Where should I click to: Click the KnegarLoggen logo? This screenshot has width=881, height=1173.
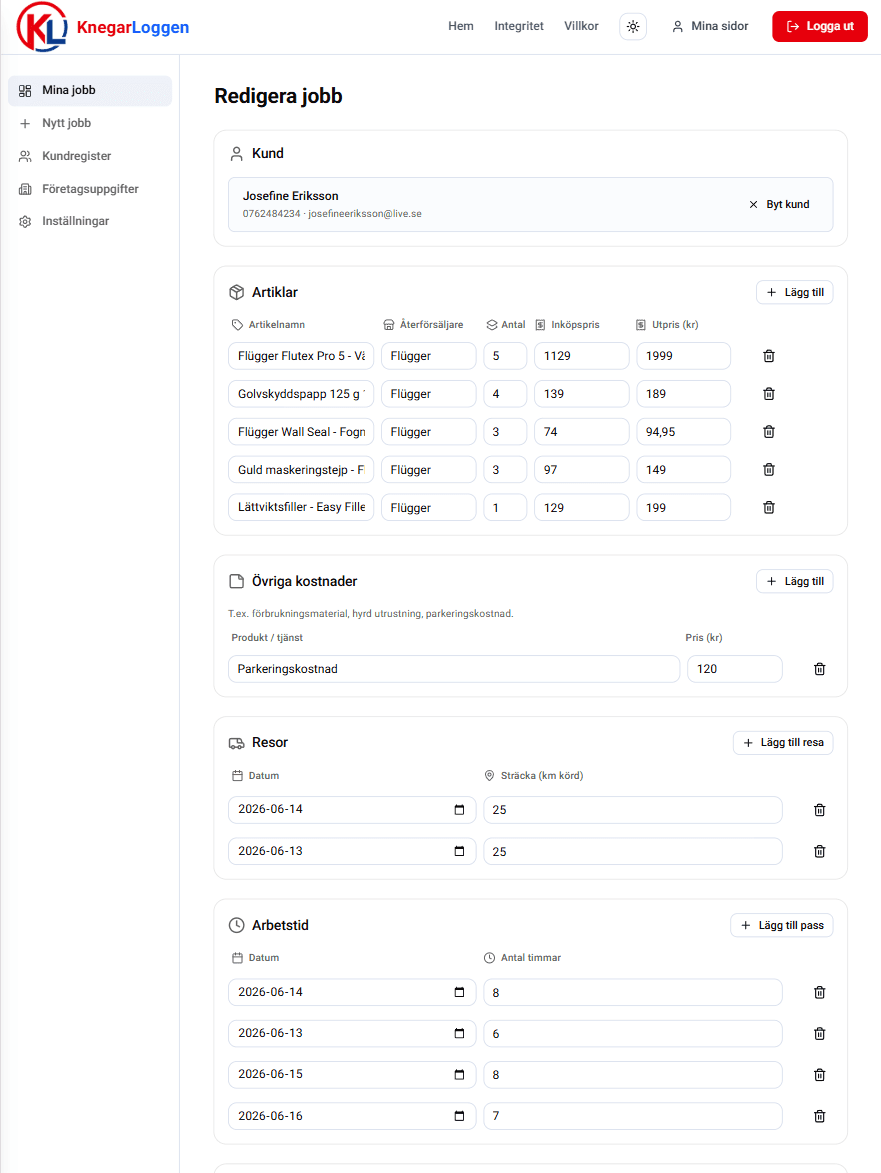point(102,27)
